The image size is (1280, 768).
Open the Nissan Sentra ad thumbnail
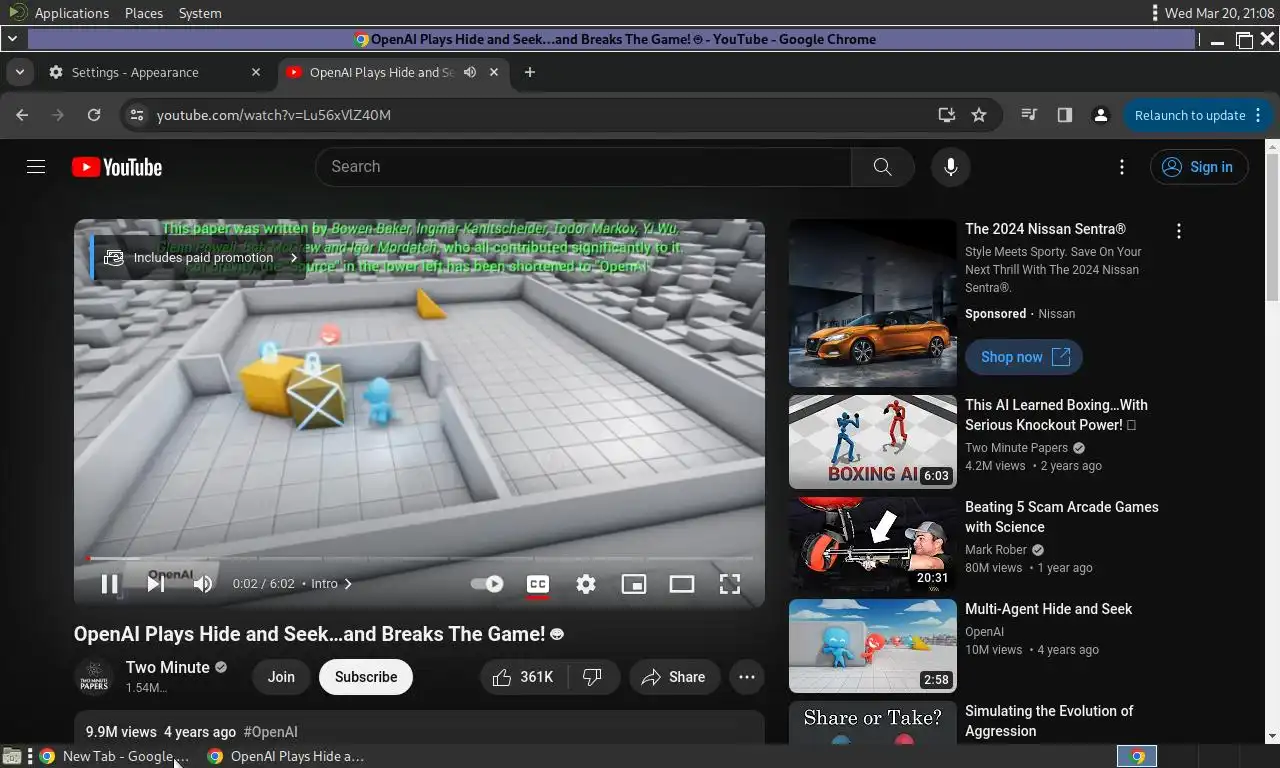coord(873,303)
